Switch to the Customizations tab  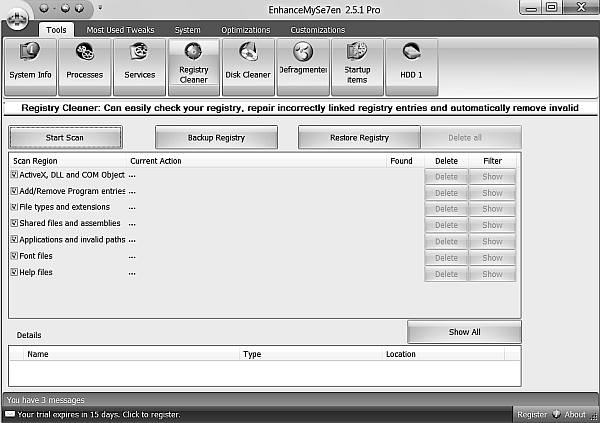[318, 30]
